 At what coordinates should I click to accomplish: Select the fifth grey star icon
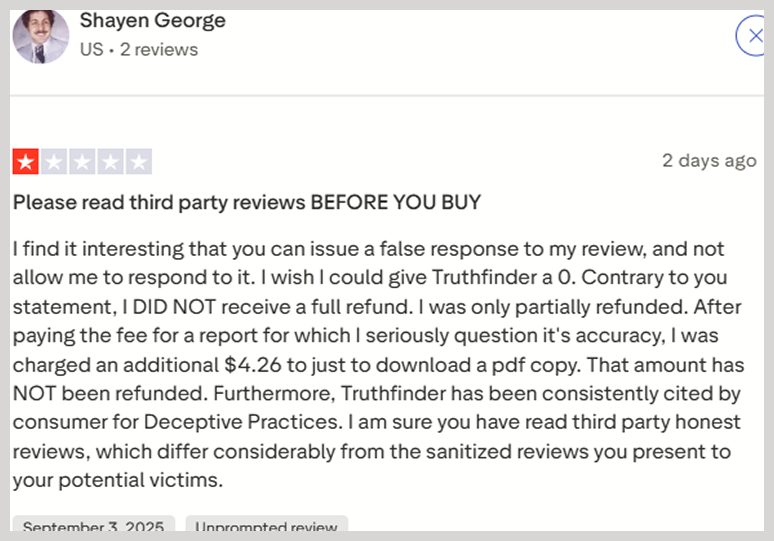point(139,161)
